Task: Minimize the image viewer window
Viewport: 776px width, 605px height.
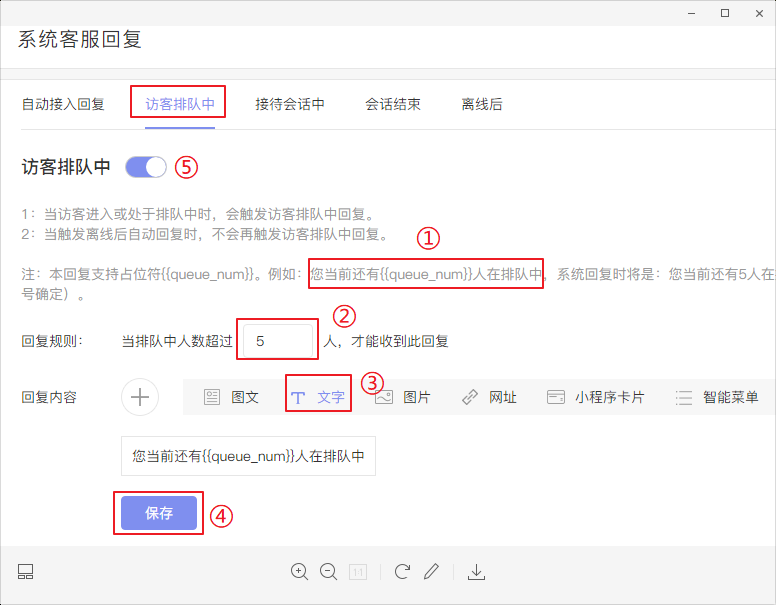Action: point(692,13)
